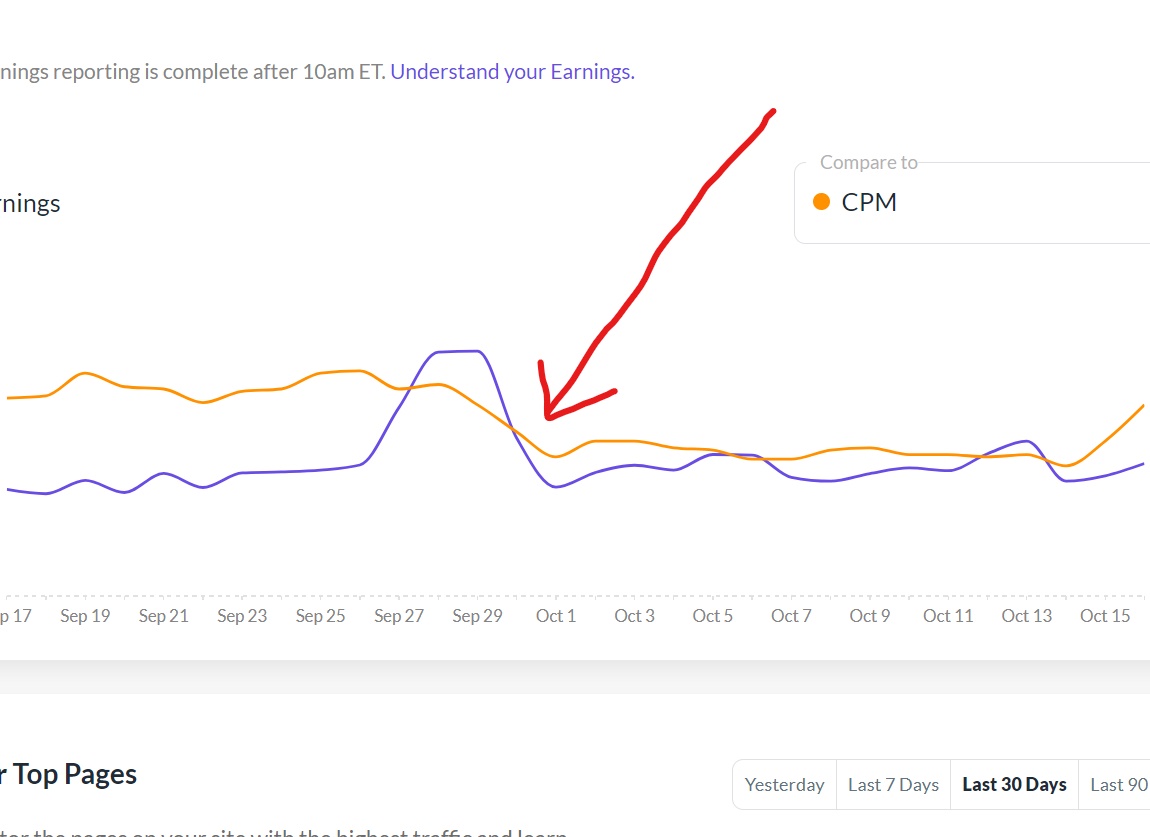Click the Oct 15 date label
Screen dimensions: 1150x837
click(x=1105, y=616)
